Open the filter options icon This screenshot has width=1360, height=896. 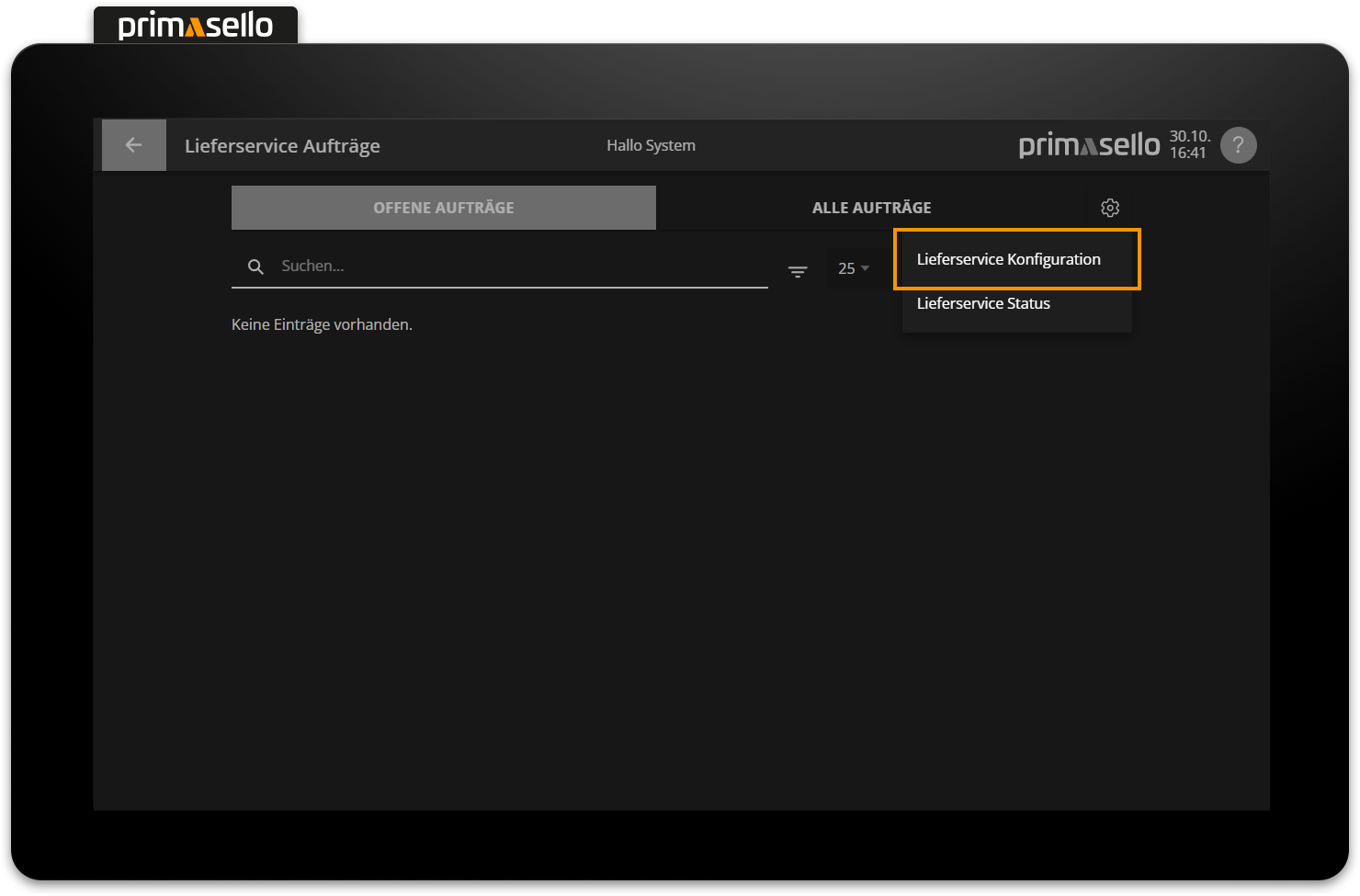(x=797, y=270)
